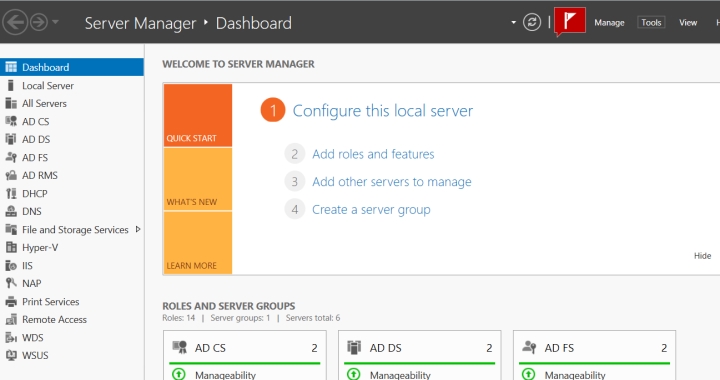
Task: Open the AD DS role group tile
Action: coord(420,355)
